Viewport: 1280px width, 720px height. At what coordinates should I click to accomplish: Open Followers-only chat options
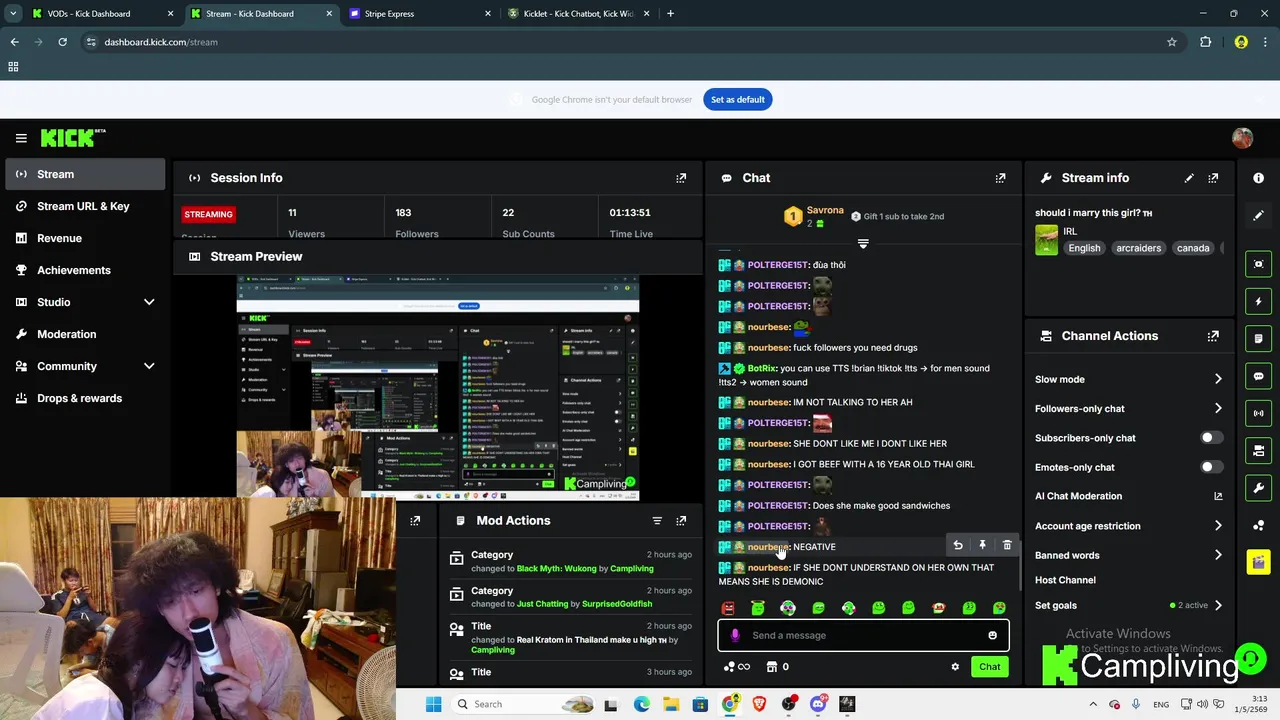point(1128,408)
